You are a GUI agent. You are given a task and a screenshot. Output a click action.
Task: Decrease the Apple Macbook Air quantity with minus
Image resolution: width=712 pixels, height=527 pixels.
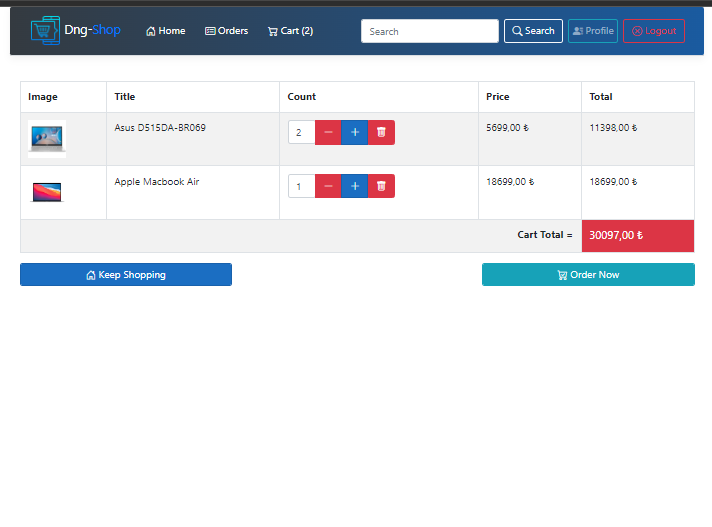pos(328,186)
